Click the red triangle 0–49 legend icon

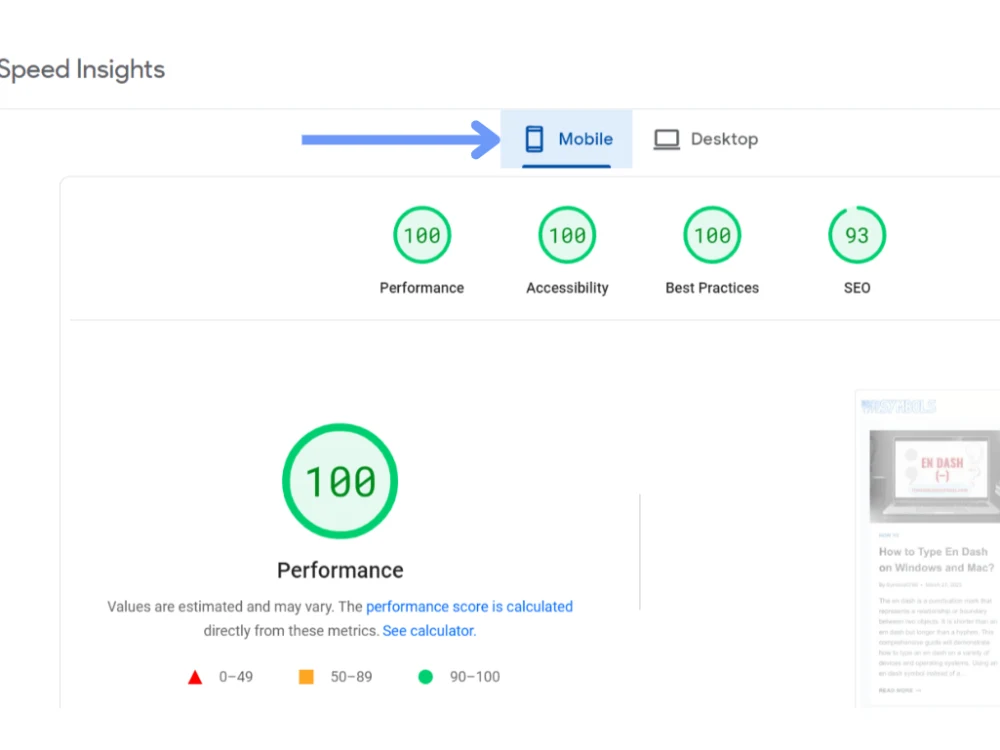(195, 677)
